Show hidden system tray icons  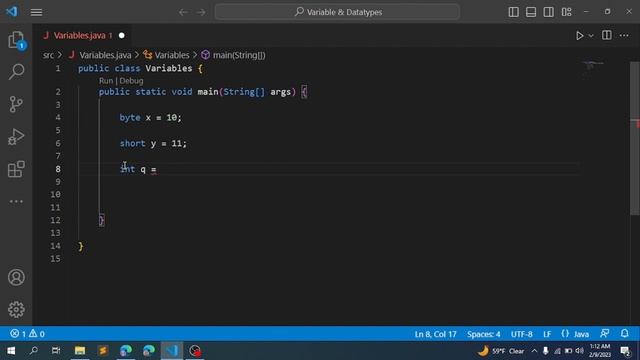click(534, 351)
